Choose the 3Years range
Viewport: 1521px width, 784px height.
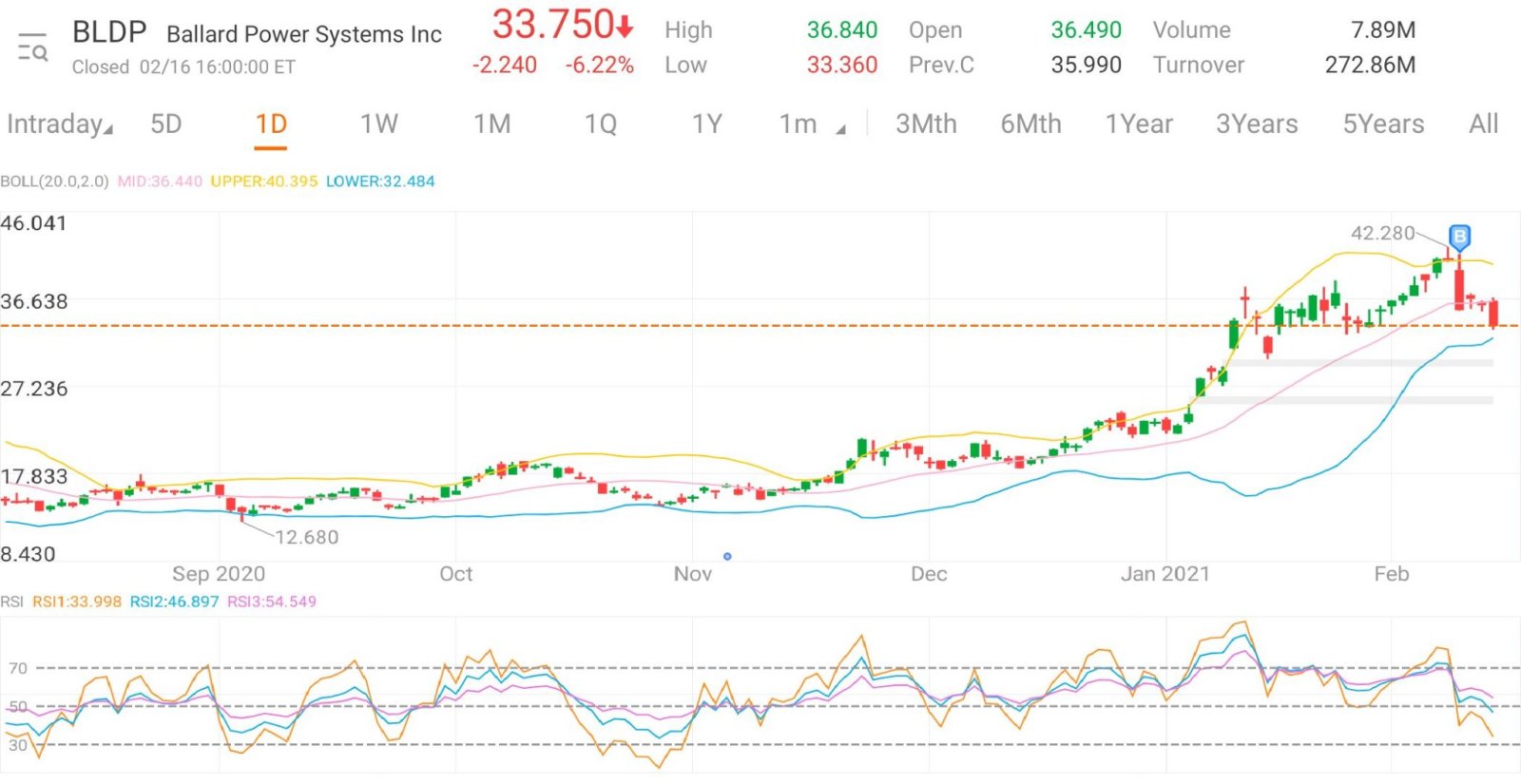pyautogui.click(x=1257, y=124)
